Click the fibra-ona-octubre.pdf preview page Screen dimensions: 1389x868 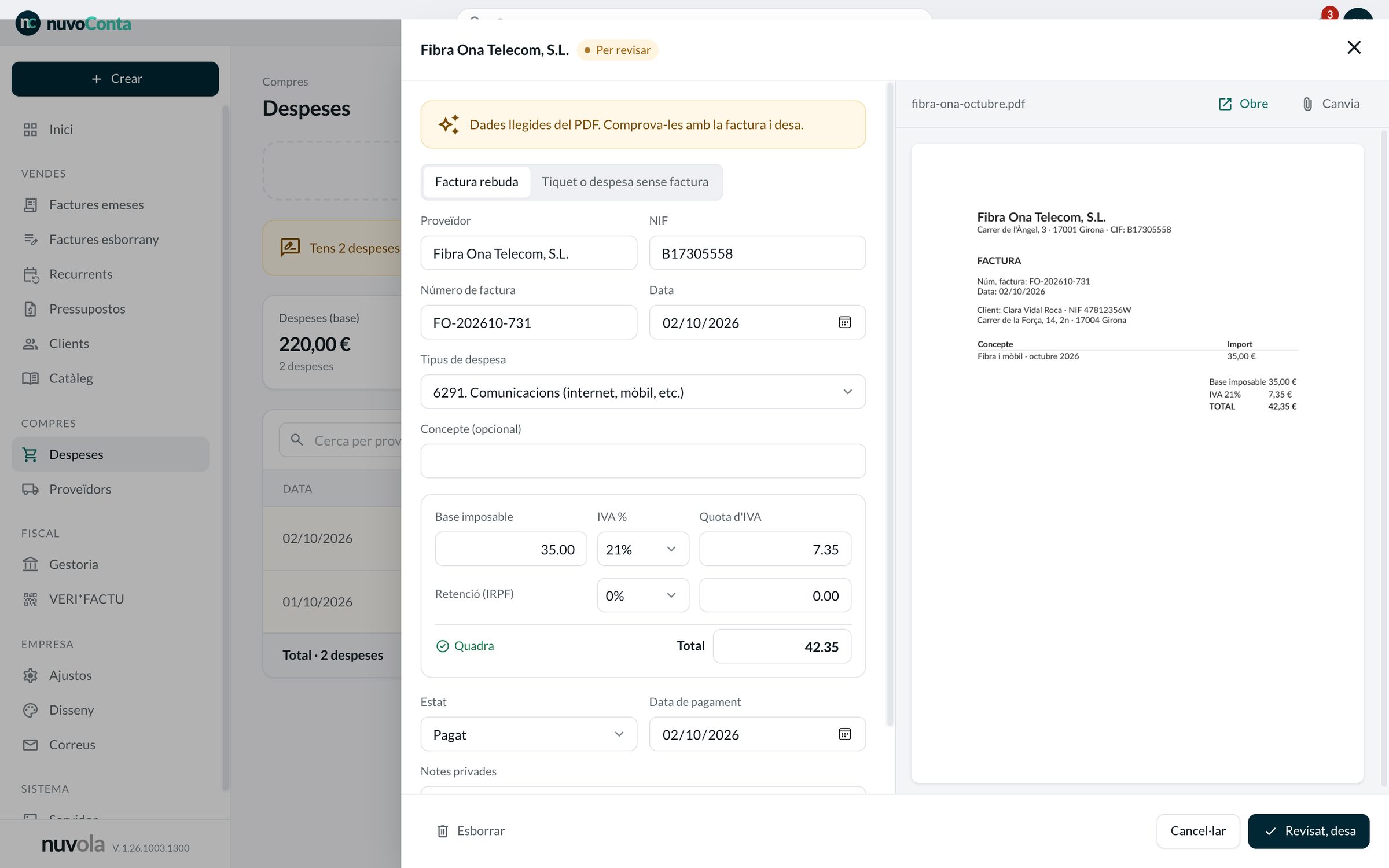[1137, 463]
